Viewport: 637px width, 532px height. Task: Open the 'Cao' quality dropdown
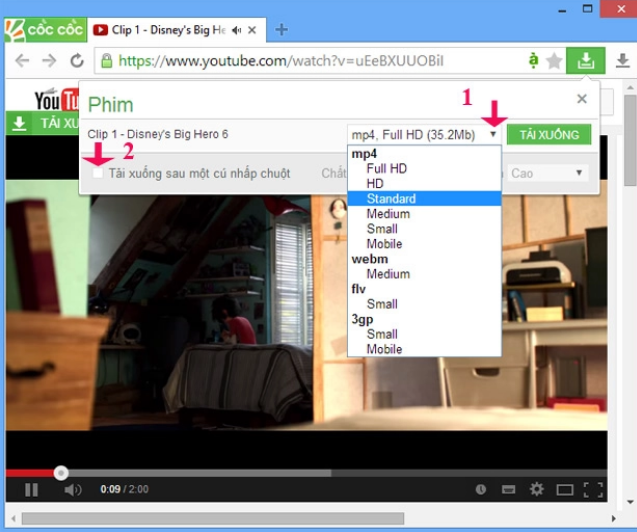point(547,173)
